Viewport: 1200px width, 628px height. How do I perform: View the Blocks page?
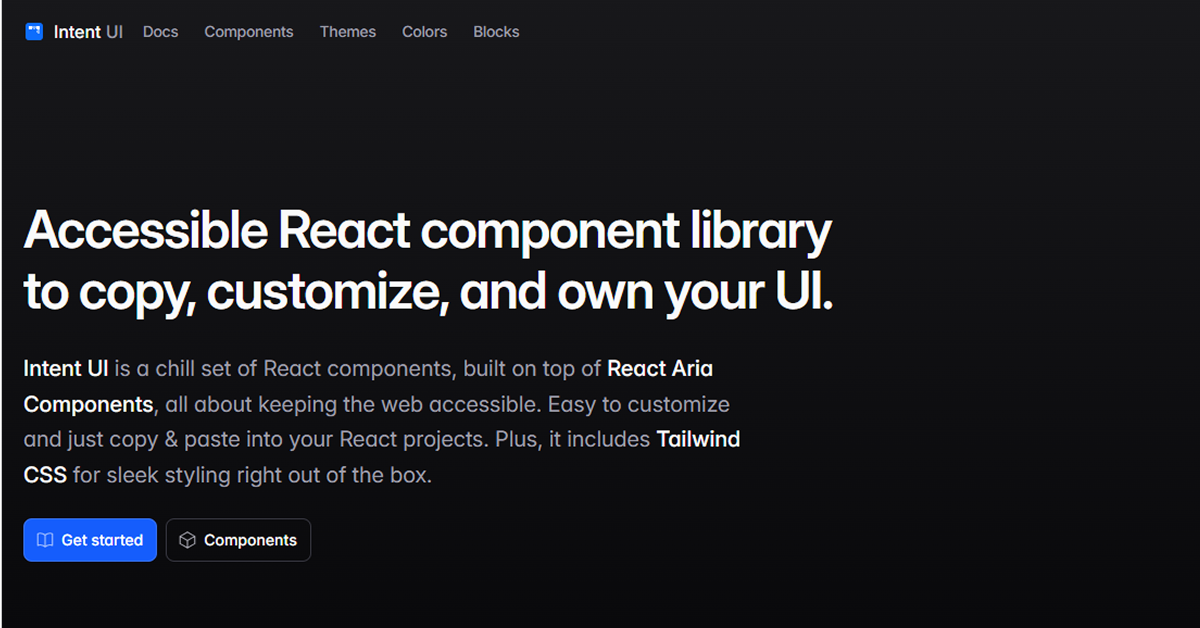[496, 32]
